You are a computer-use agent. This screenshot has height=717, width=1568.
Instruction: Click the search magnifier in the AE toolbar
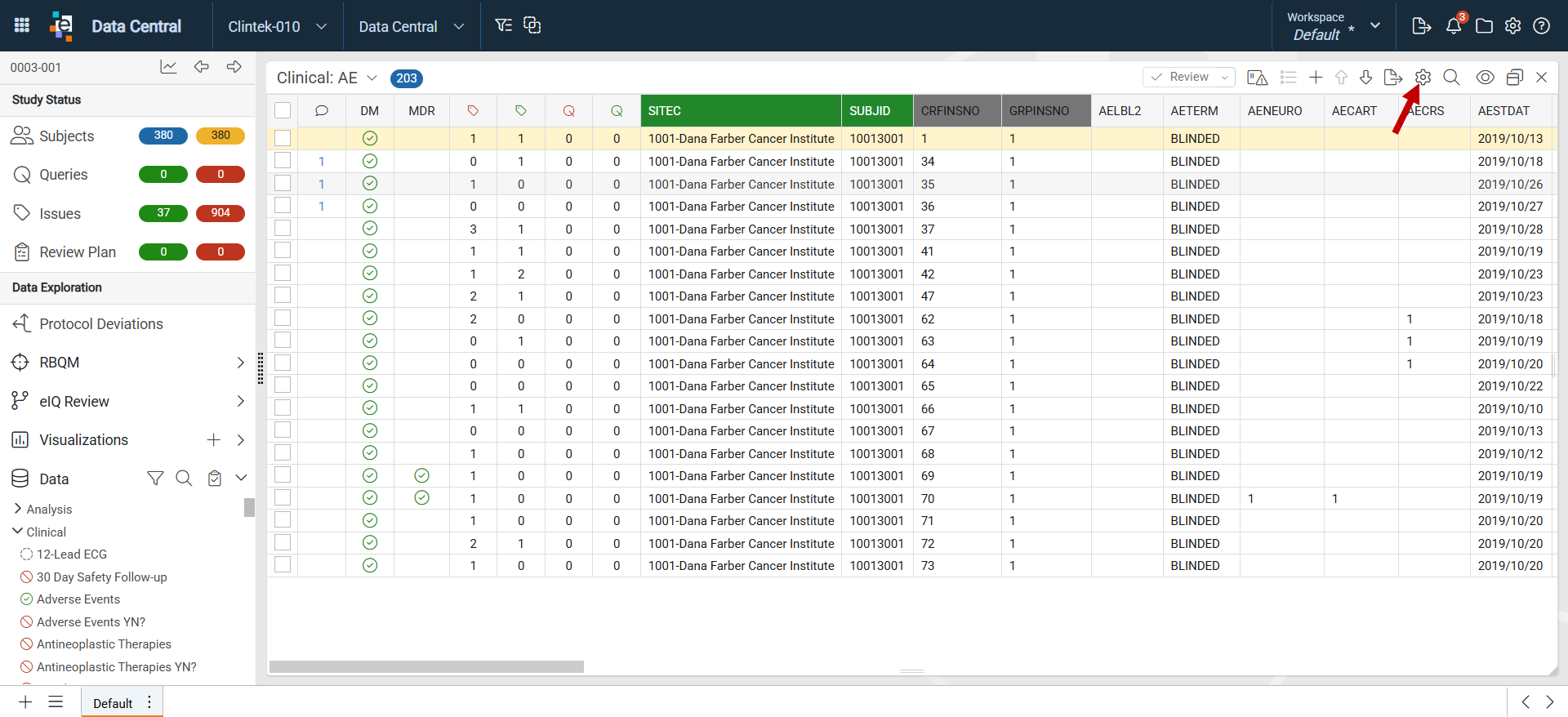tap(1451, 77)
